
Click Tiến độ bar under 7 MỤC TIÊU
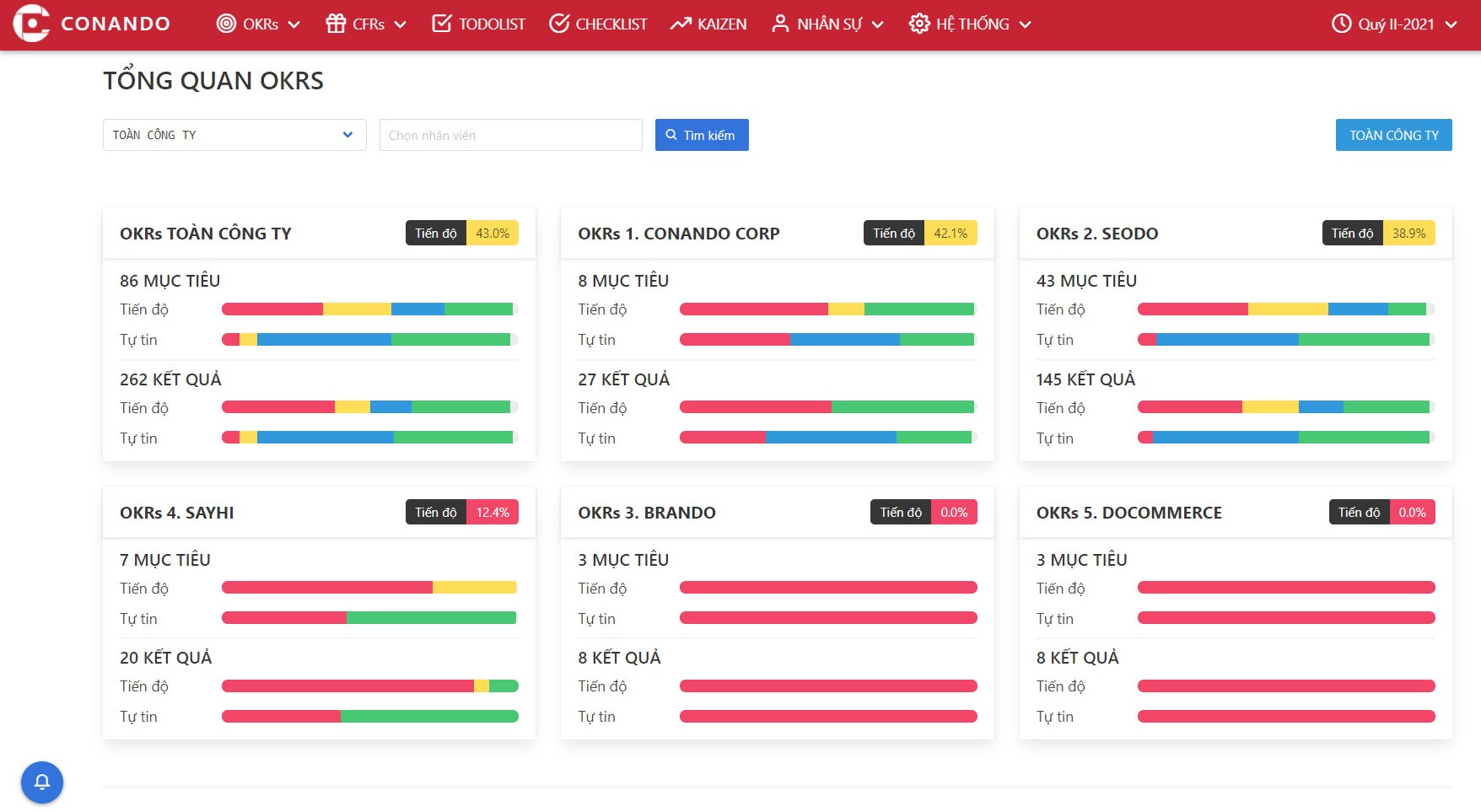click(x=369, y=588)
